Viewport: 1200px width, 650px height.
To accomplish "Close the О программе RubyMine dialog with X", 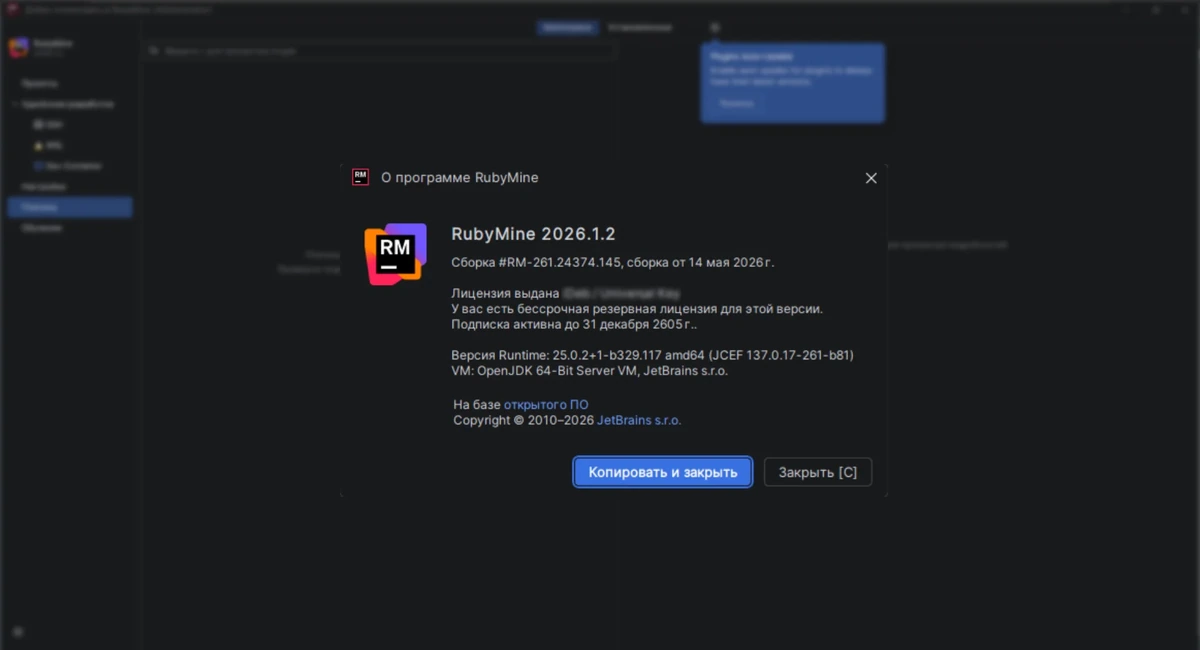I will (x=871, y=178).
